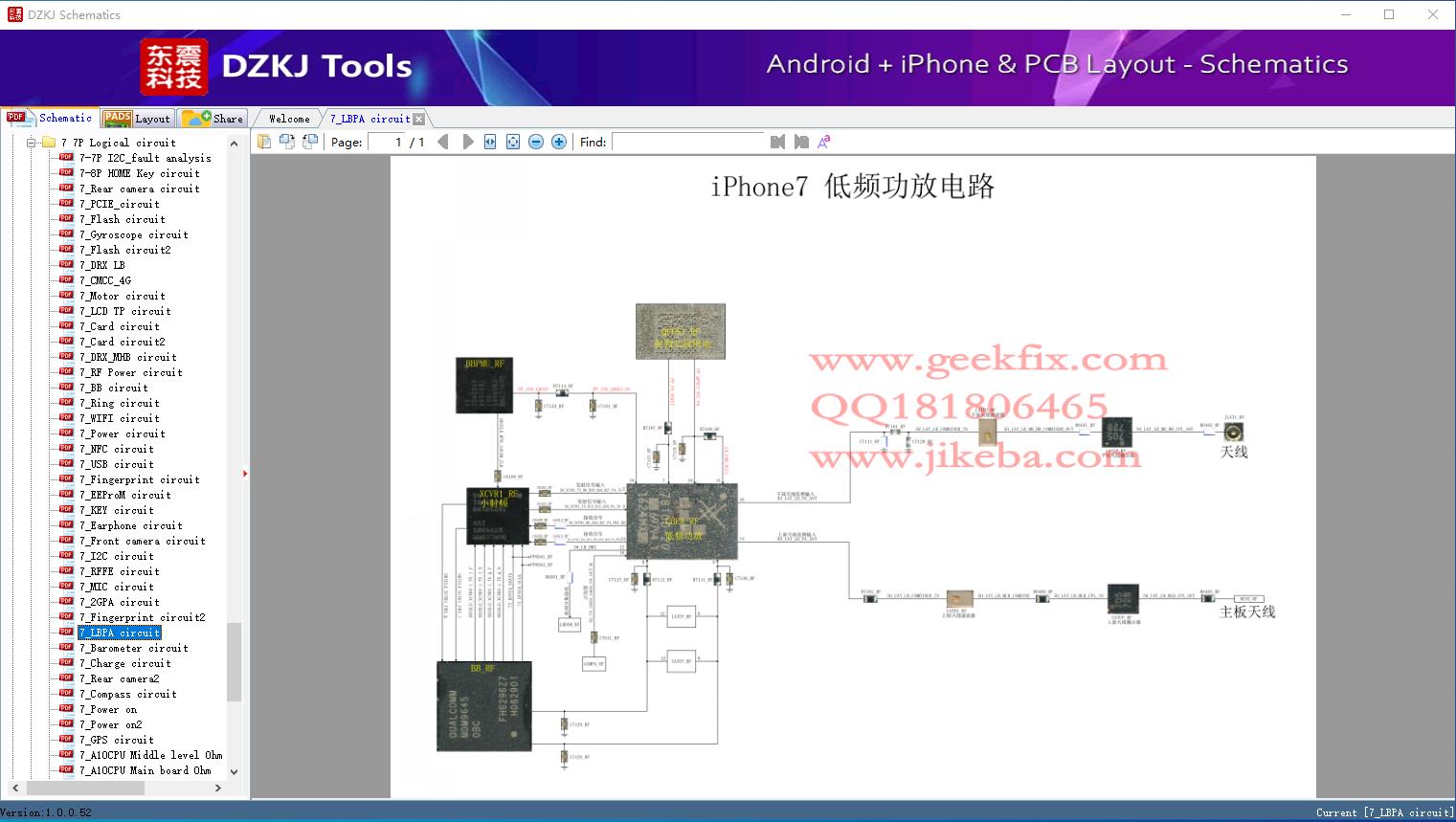1456x822 pixels.
Task: Open 7_NFC circuit
Action: (117, 449)
